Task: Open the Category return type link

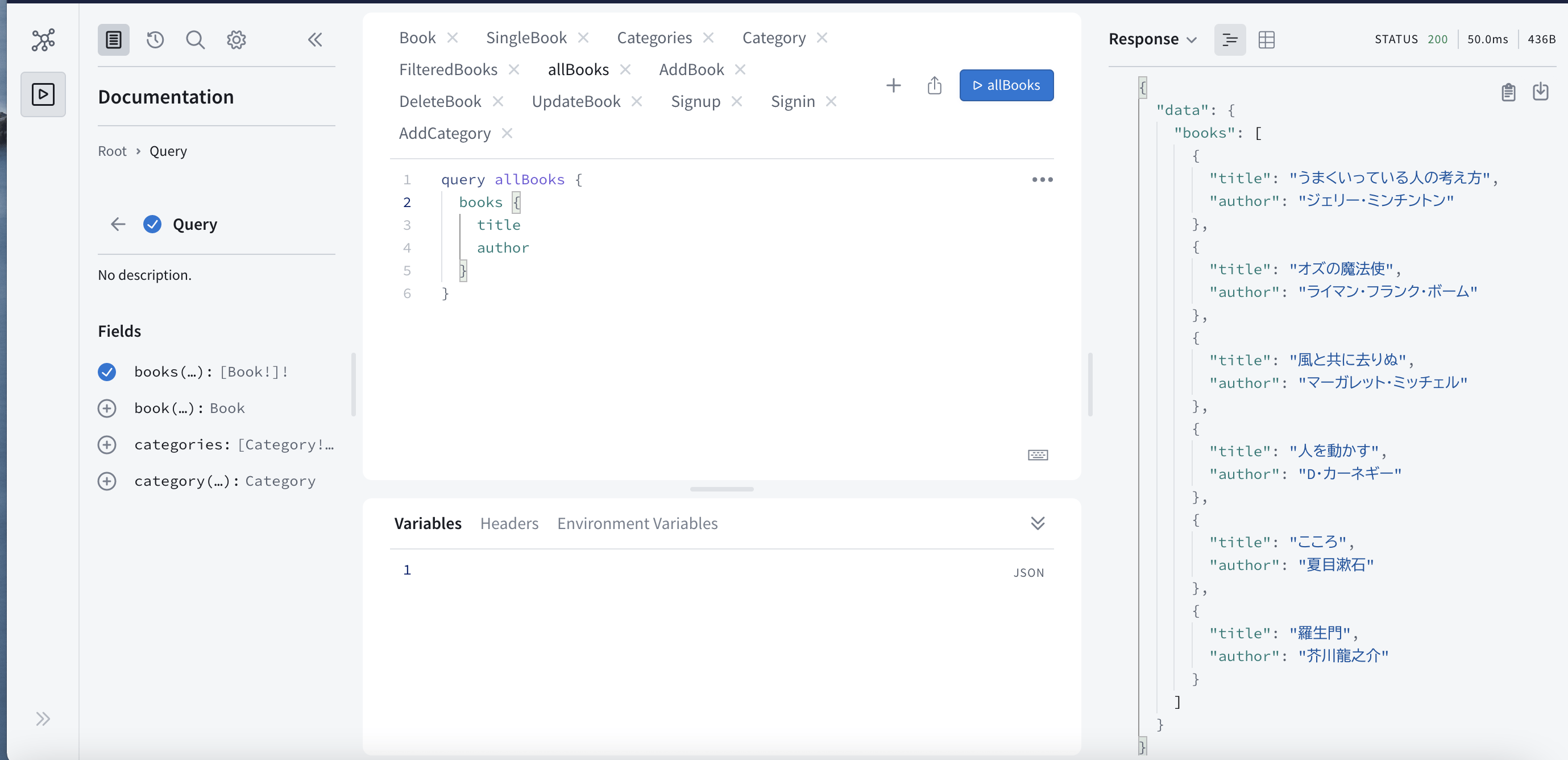Action: [280, 481]
